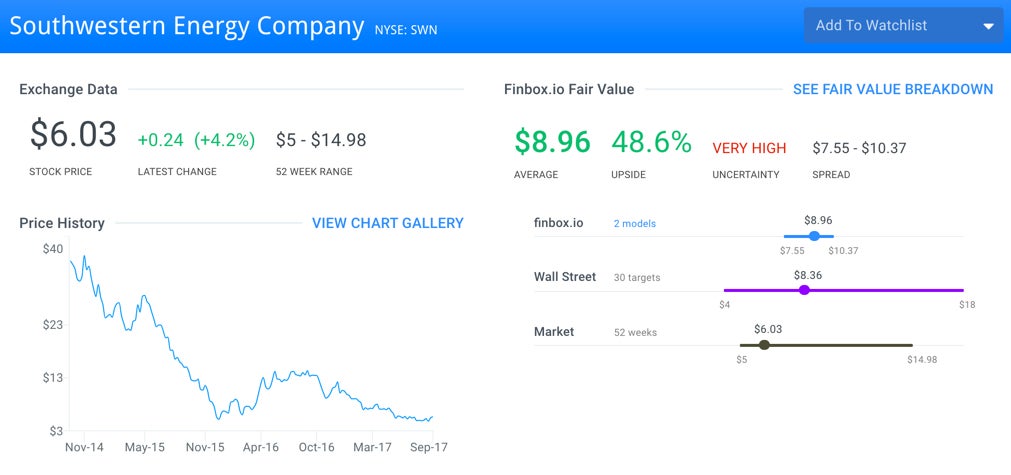Image resolution: width=1011 pixels, height=475 pixels.
Task: Open SEE FAIR VALUE BREAKDOWN link
Action: 893,90
